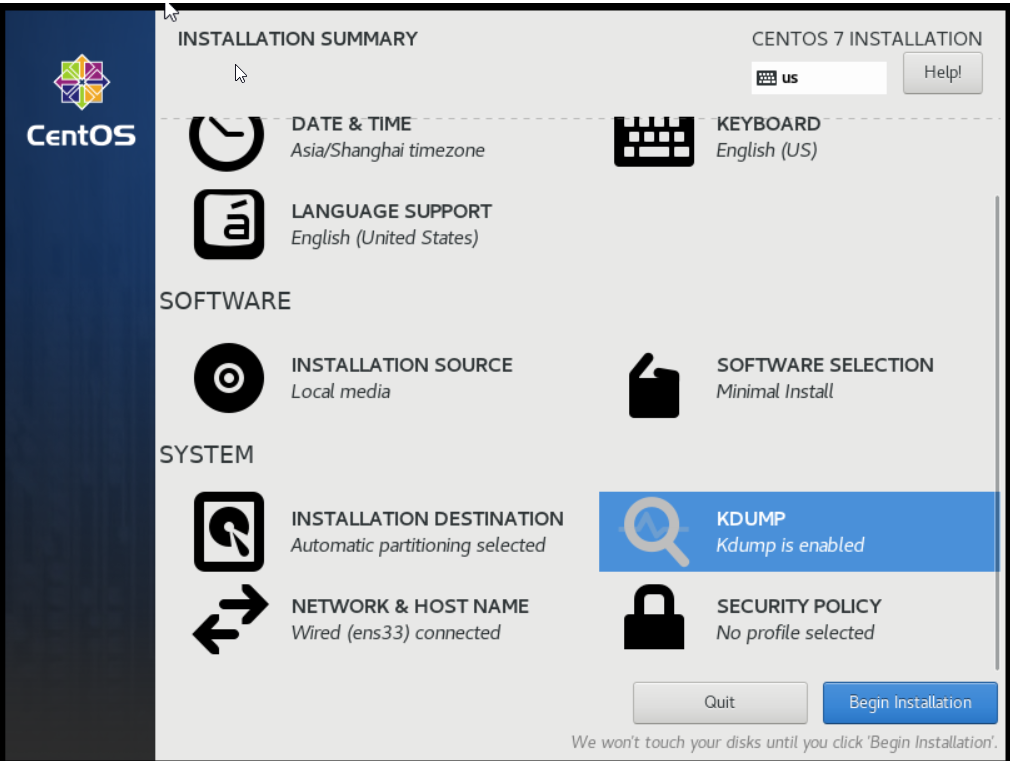
Task: Open Network & Host Name arrows icon
Action: tap(230, 619)
